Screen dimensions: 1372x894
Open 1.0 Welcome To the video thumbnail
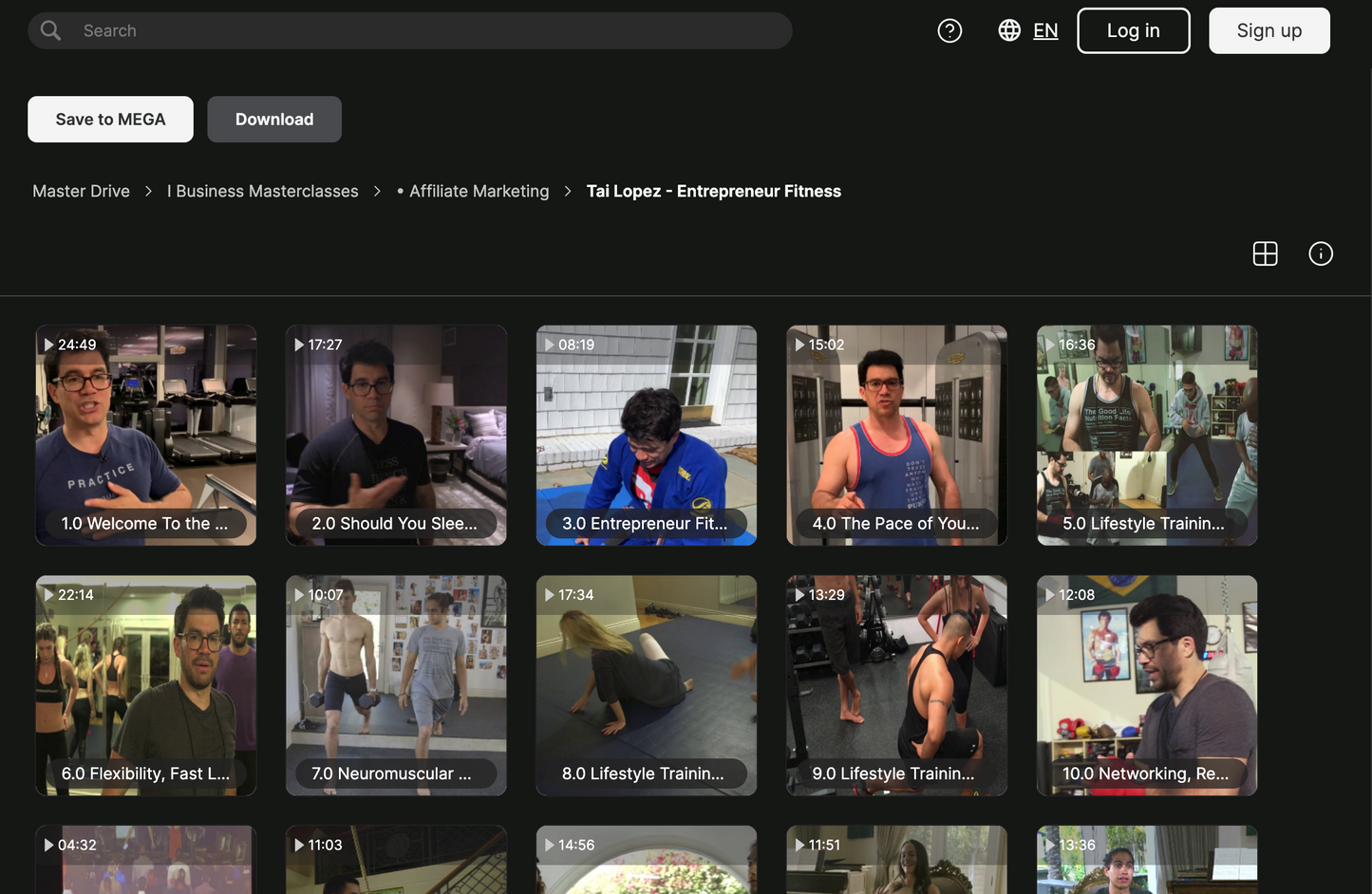coord(146,436)
